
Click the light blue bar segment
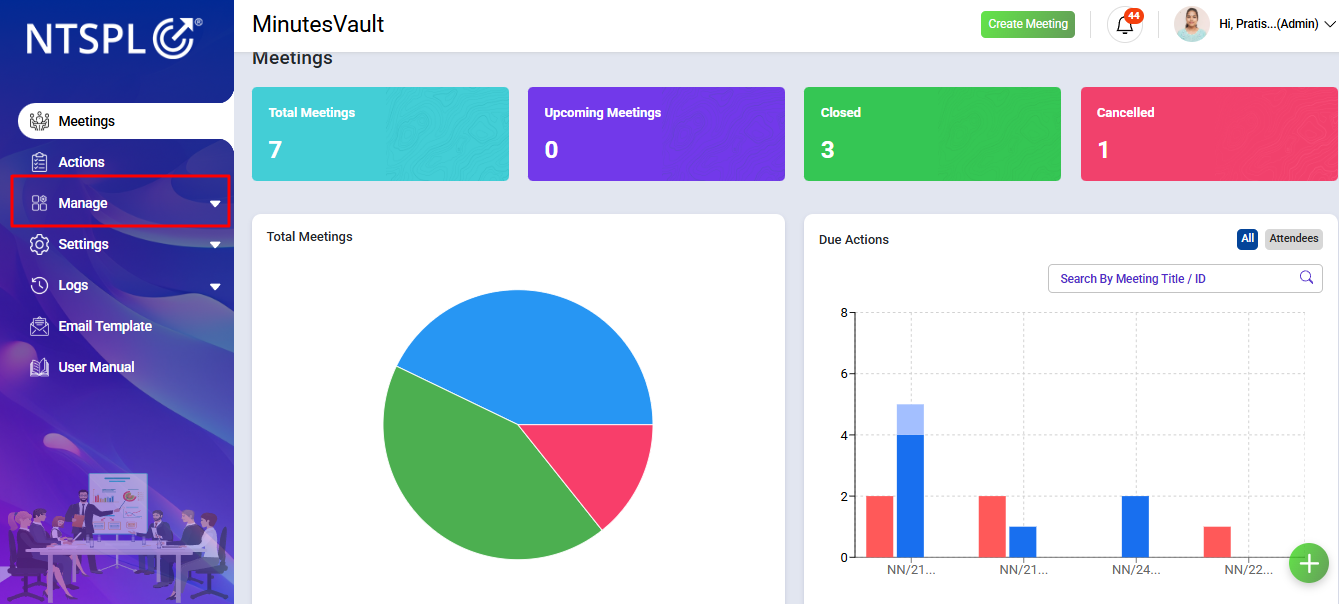click(x=910, y=419)
